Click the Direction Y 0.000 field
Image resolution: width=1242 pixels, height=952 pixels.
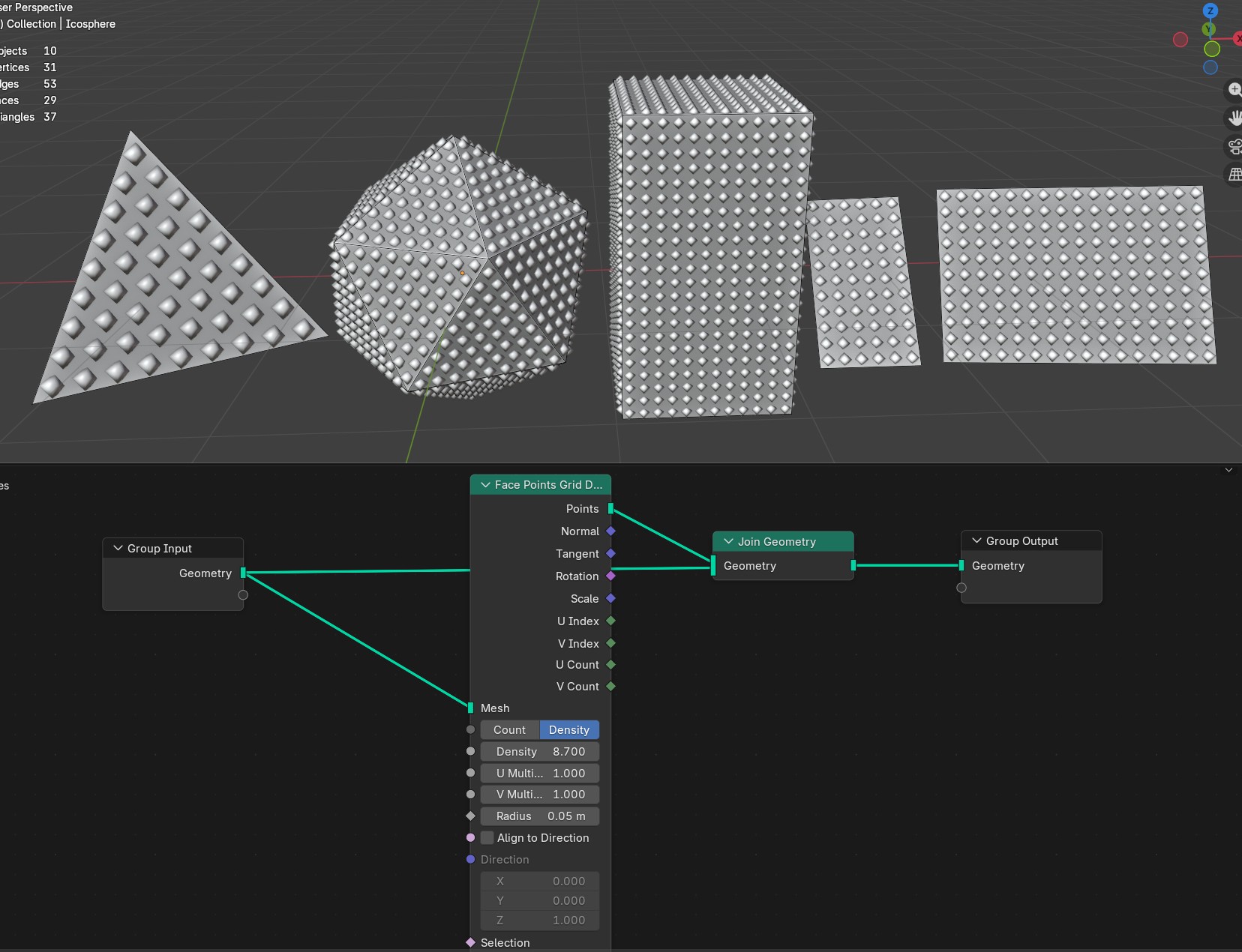540,900
